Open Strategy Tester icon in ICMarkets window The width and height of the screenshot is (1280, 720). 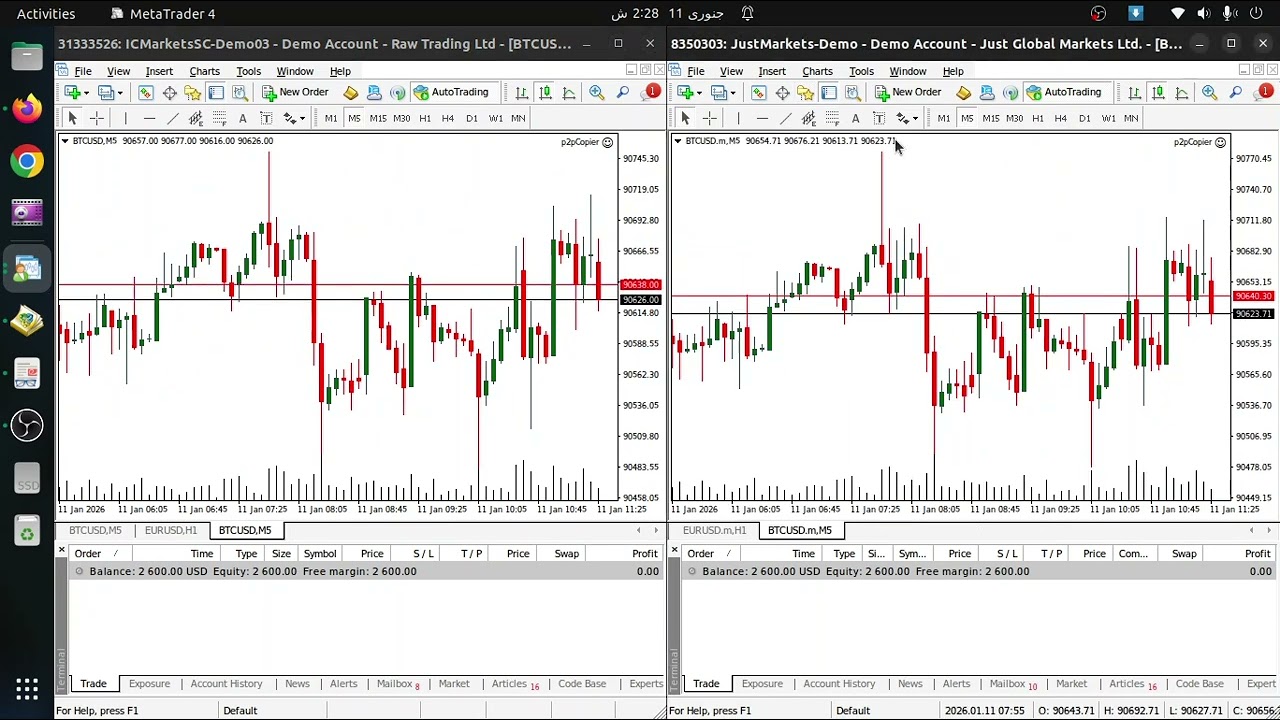point(240,92)
